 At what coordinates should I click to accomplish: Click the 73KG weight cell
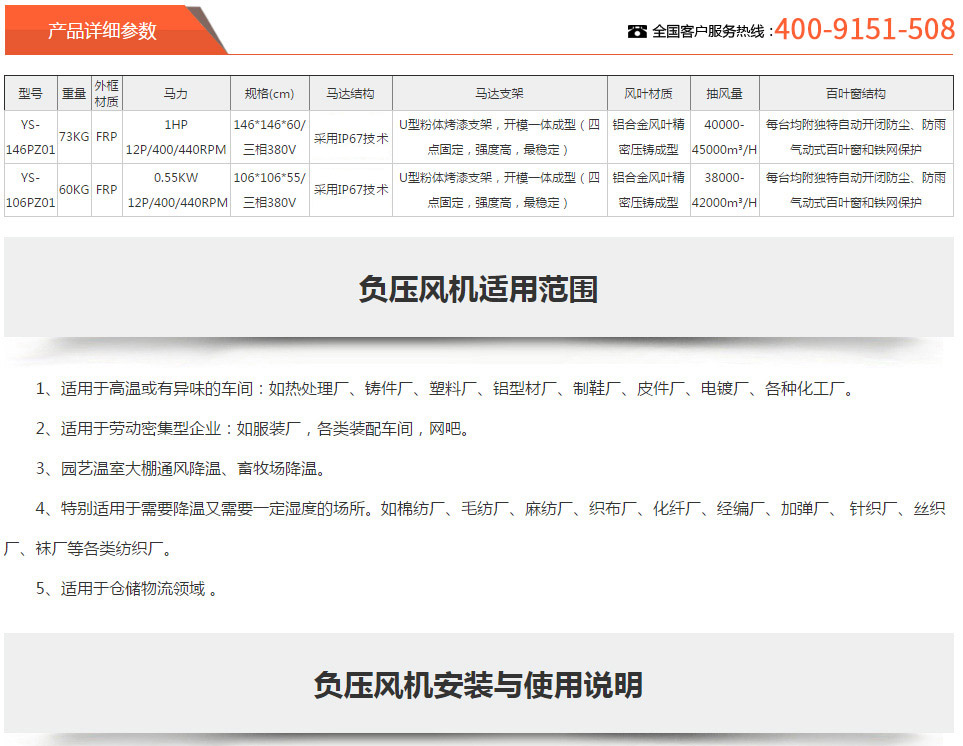[x=74, y=137]
